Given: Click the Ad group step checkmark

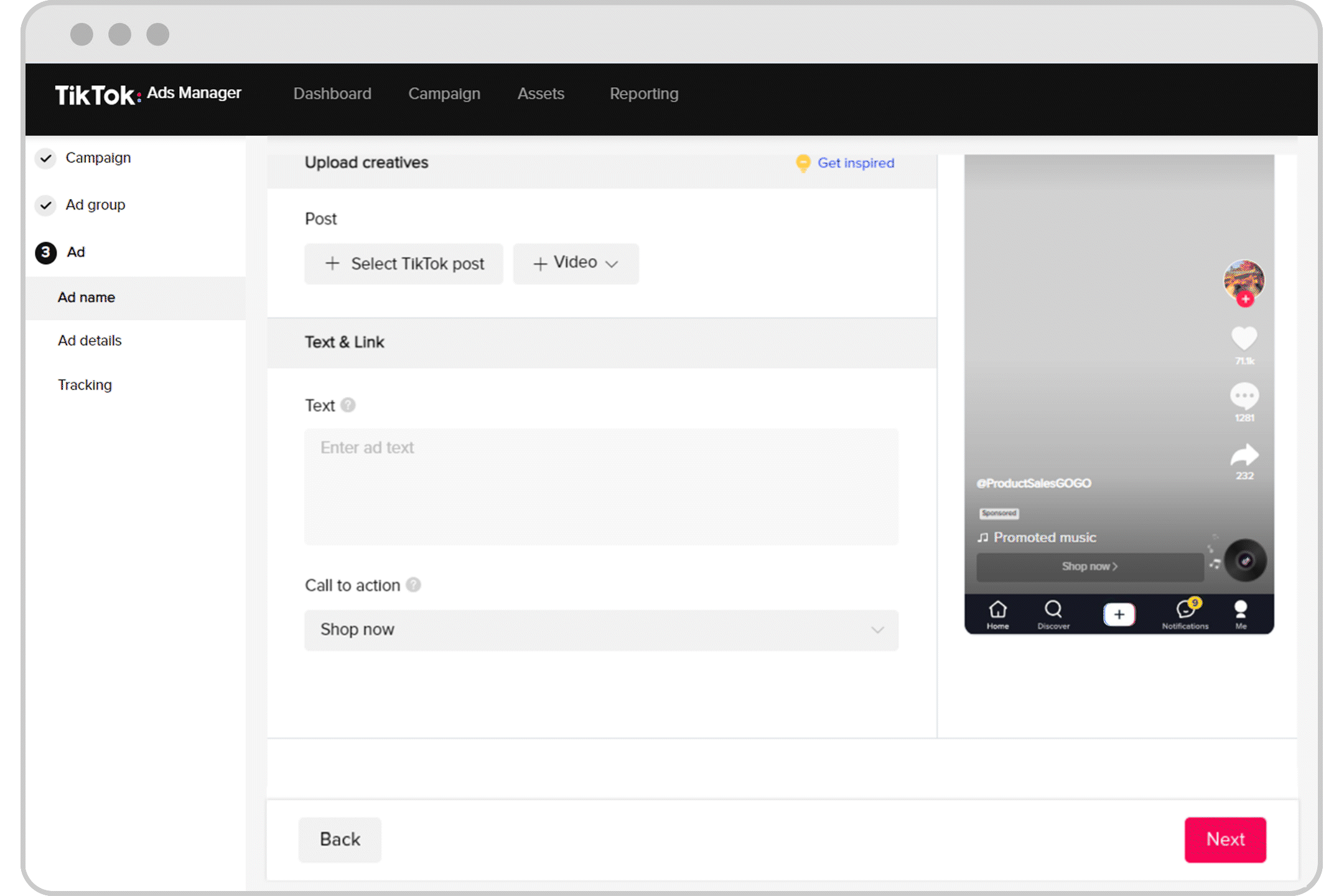Looking at the screenshot, I should [x=45, y=205].
